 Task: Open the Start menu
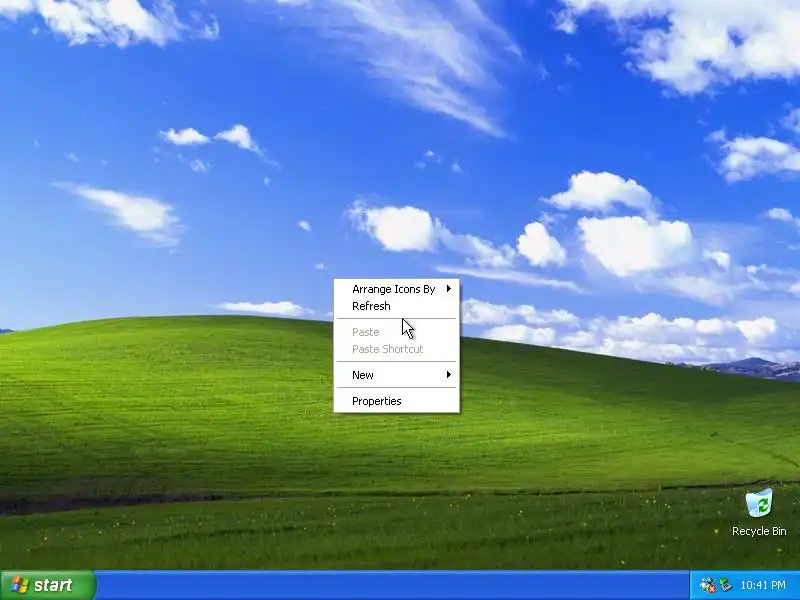(47, 585)
